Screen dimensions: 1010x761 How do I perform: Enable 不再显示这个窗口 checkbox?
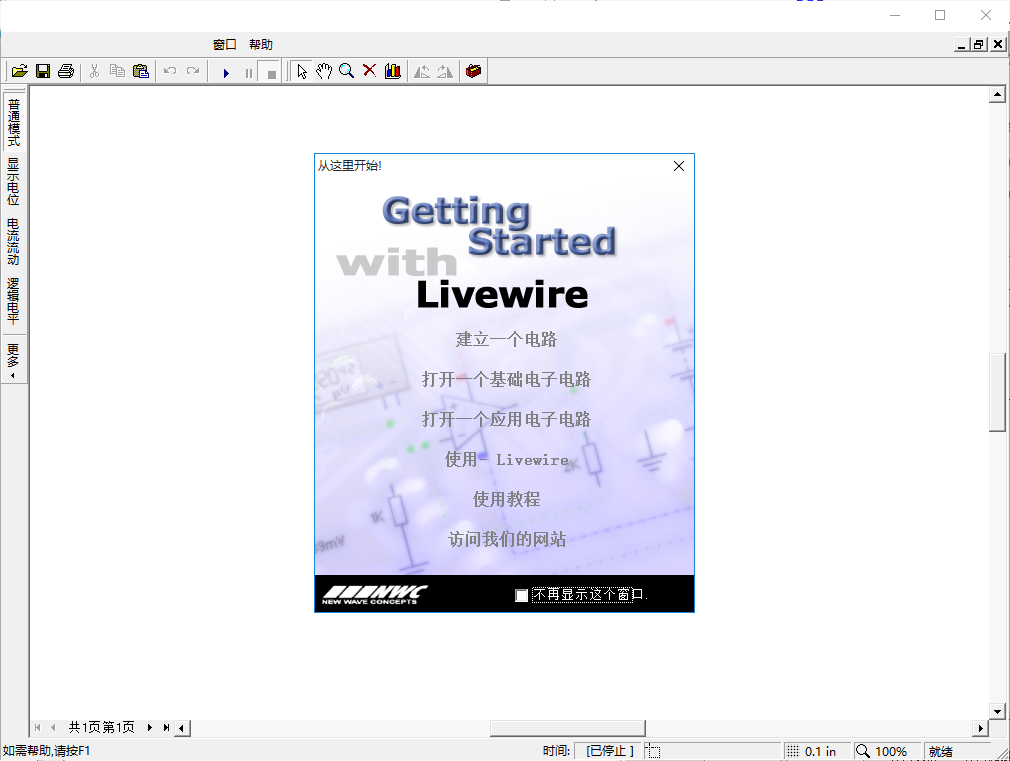521,594
